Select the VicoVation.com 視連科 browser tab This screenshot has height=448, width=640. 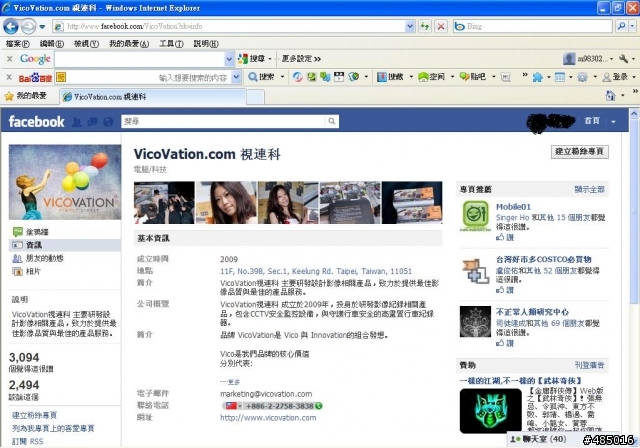[x=153, y=97]
